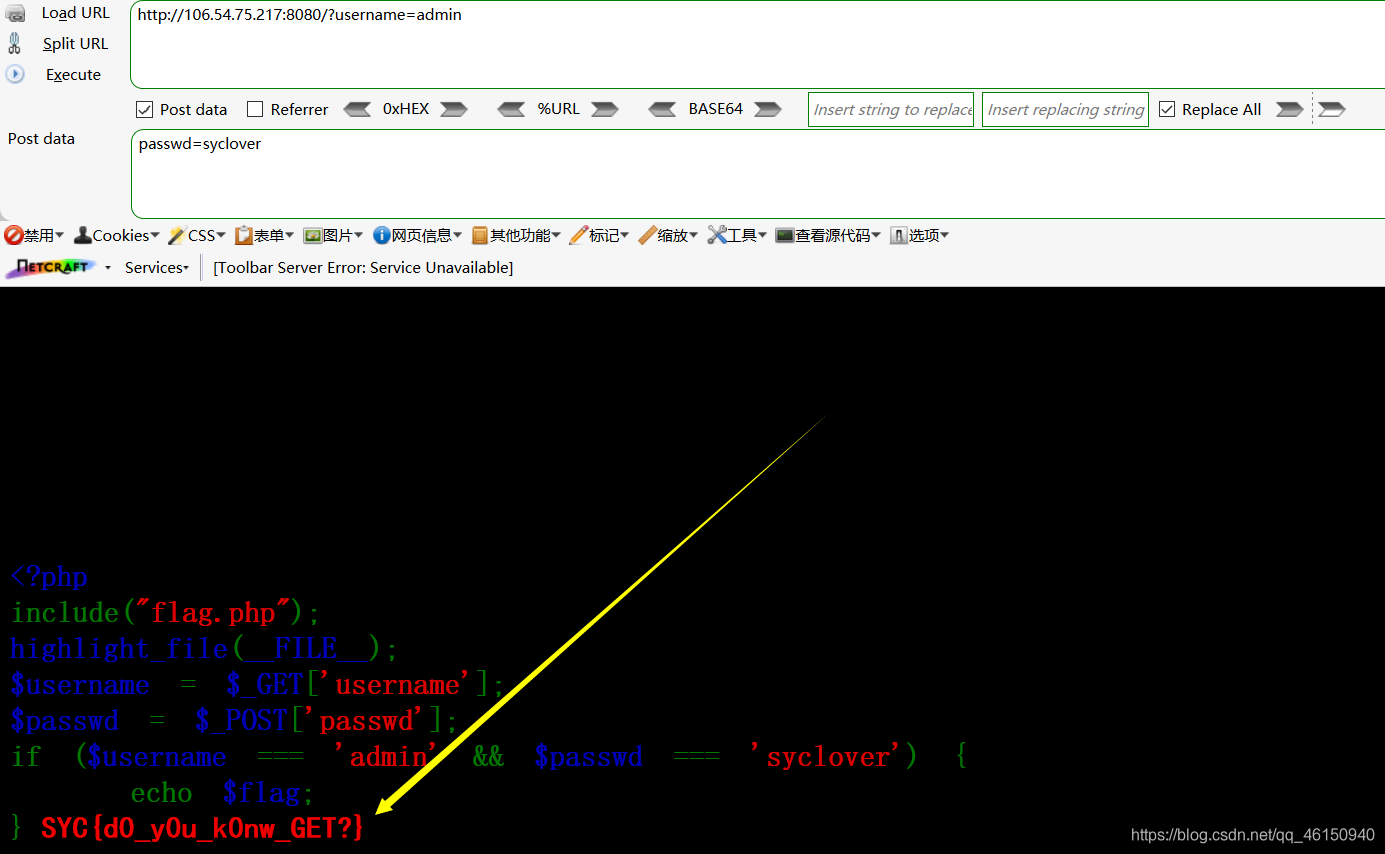Focus the Post data text area
1385x854 pixels.
click(x=757, y=174)
